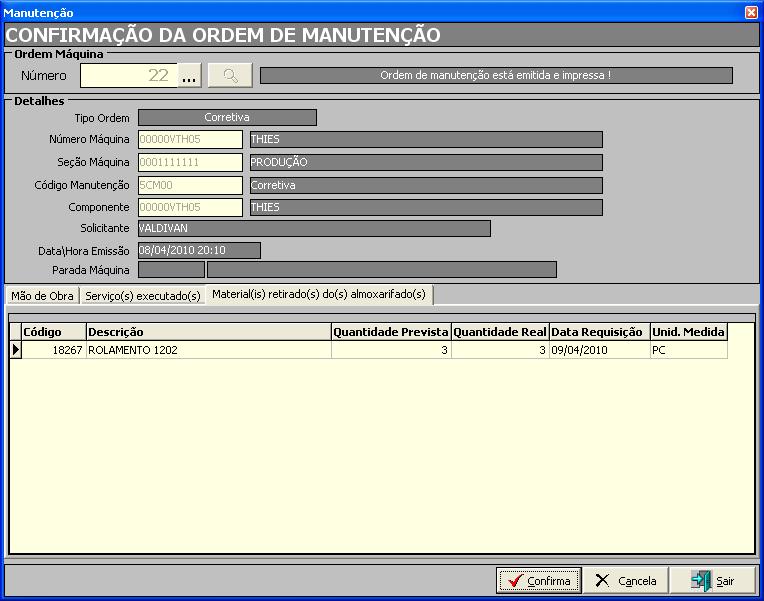Click the Número Máquina code field

(190, 140)
